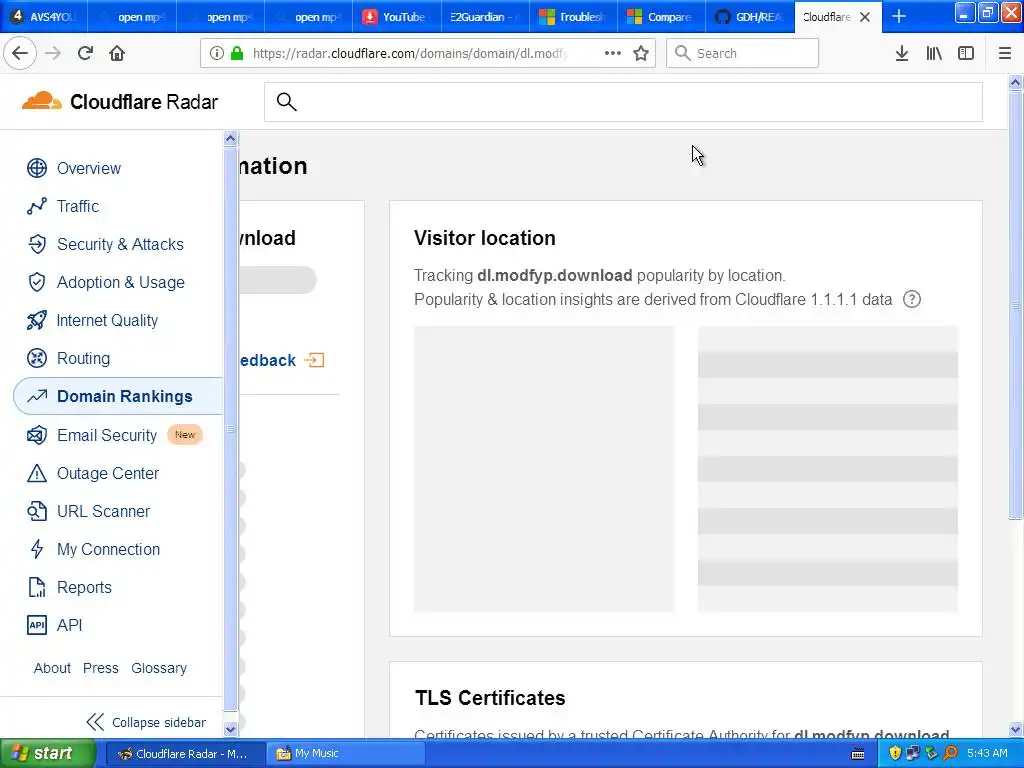Open the About link
Screen dimensions: 1024x768
52,668
